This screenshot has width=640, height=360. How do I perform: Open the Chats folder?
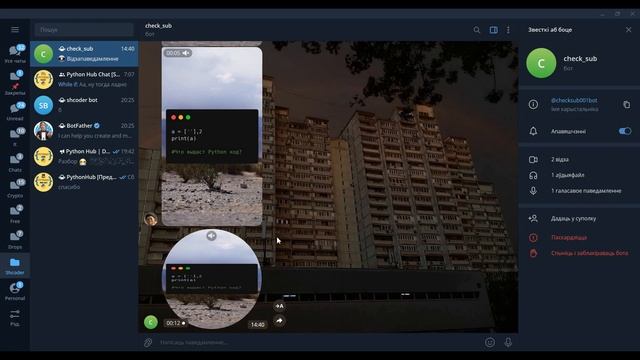click(x=15, y=162)
